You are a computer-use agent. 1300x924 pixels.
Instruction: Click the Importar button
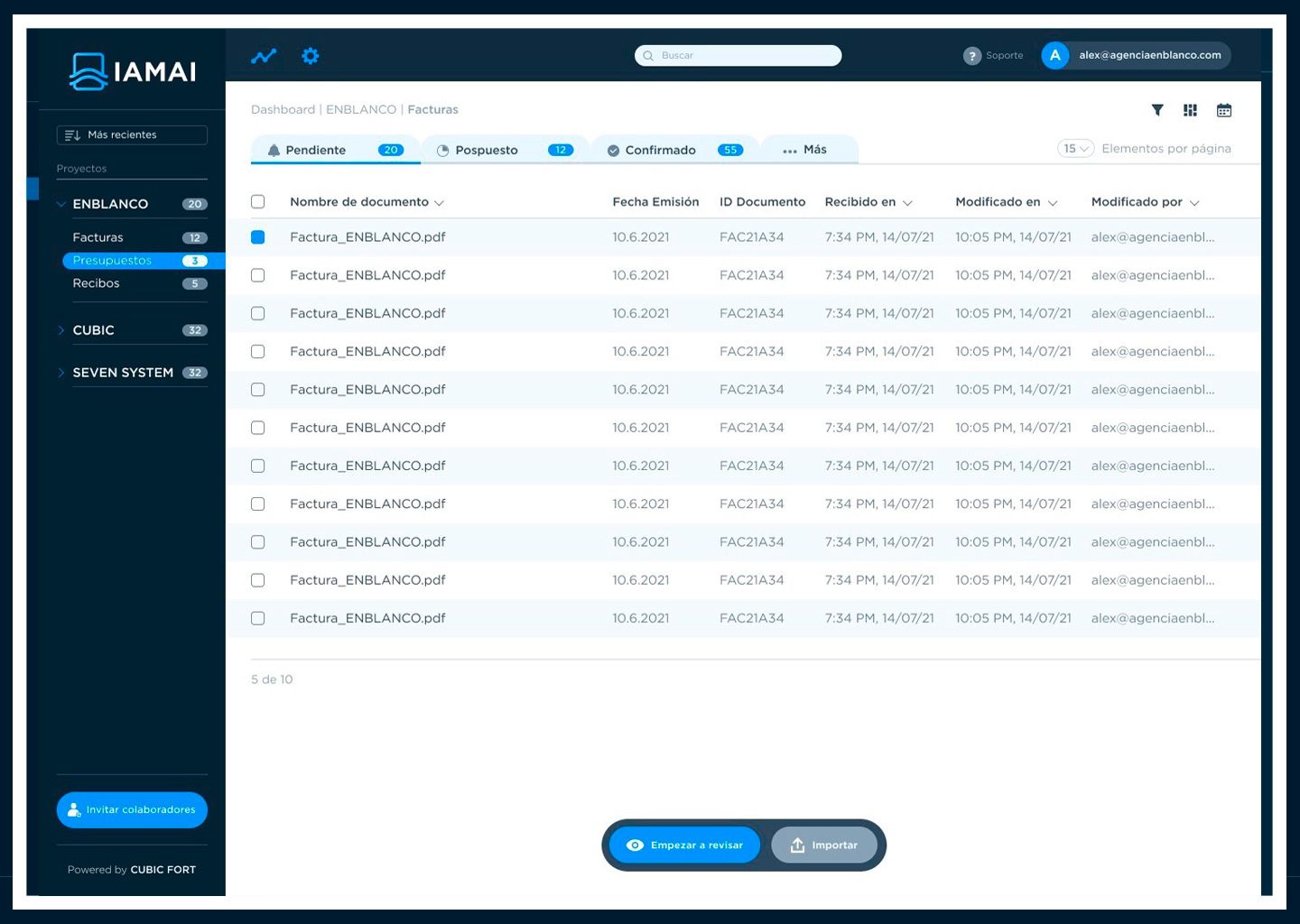coord(824,845)
